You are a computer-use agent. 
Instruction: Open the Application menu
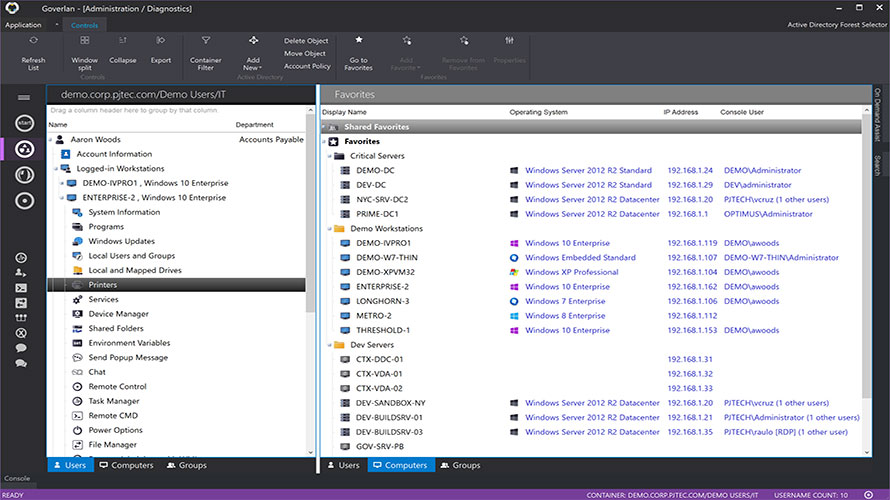pyautogui.click(x=23, y=25)
